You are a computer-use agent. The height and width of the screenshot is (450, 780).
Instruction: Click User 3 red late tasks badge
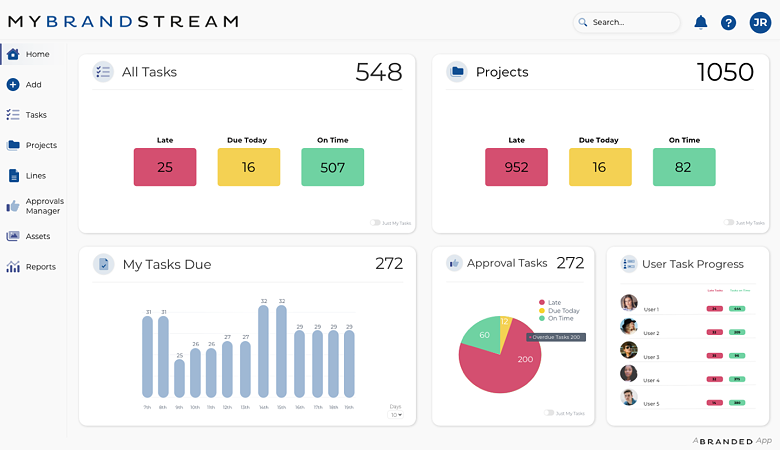[715, 356]
